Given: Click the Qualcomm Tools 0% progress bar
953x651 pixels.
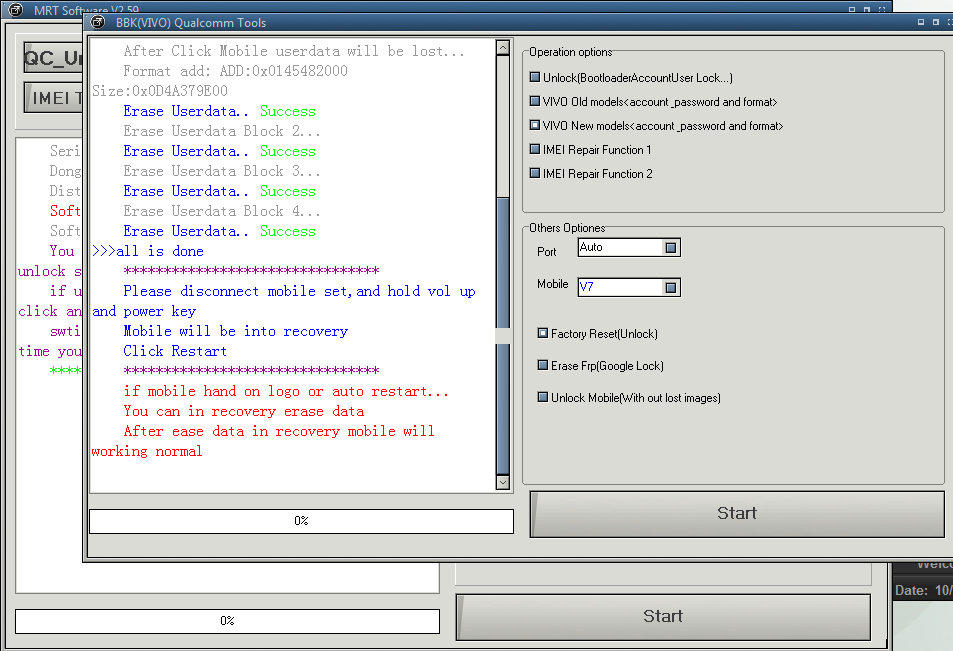Looking at the screenshot, I should pyautogui.click(x=301, y=521).
